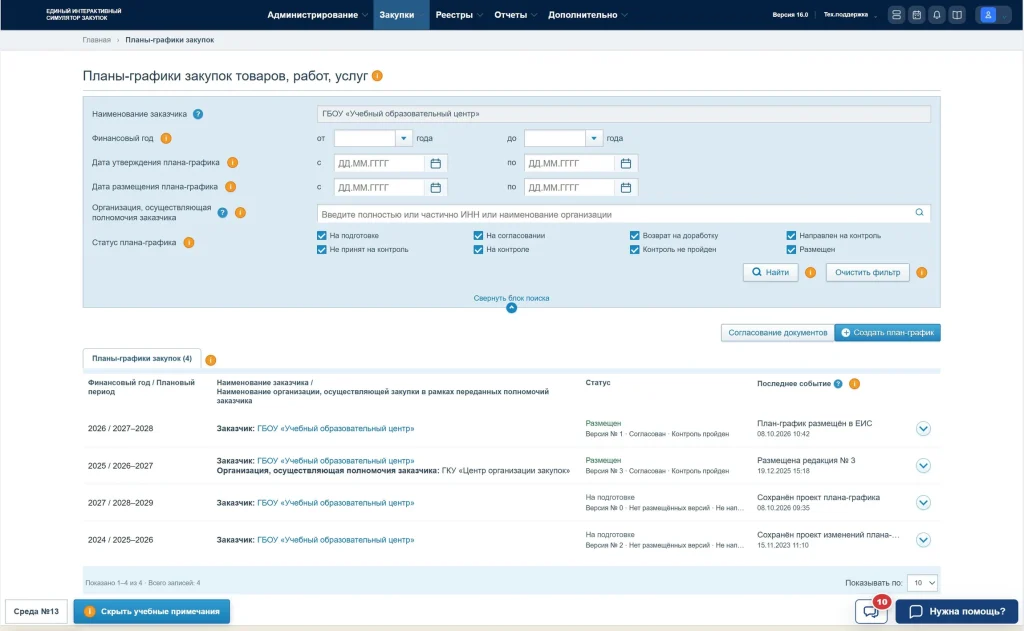This screenshot has width=1024, height=631.
Task: Open calendar for Дата размещения end date
Action: 626,187
